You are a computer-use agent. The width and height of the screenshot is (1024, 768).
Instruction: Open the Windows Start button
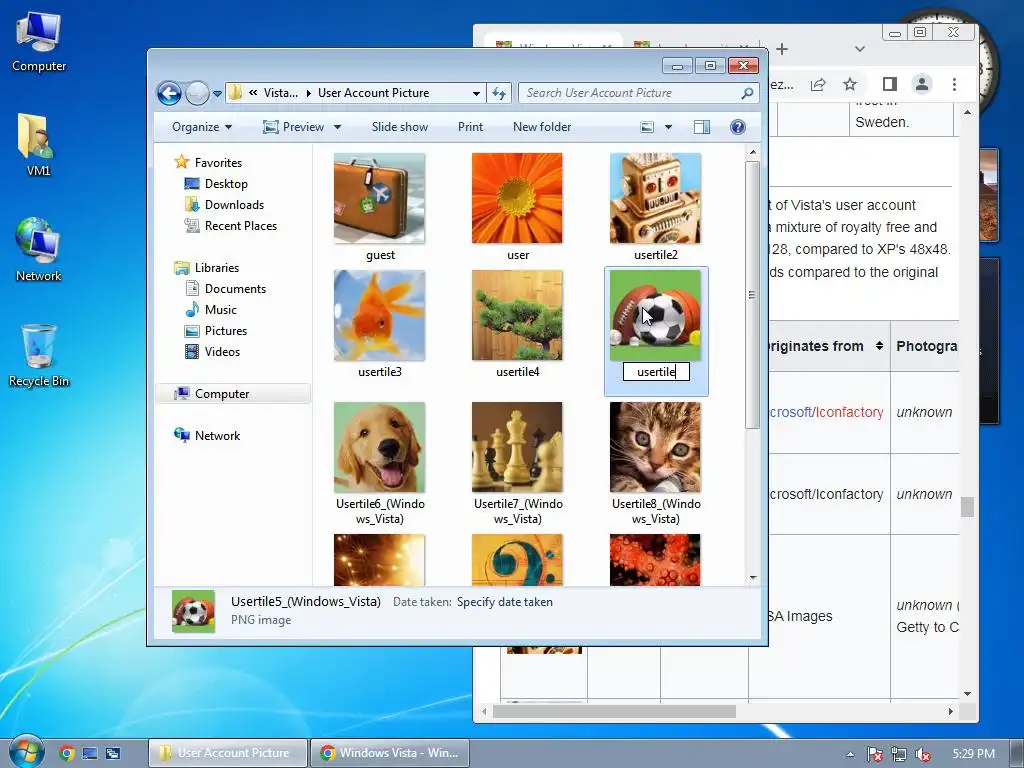click(x=27, y=751)
